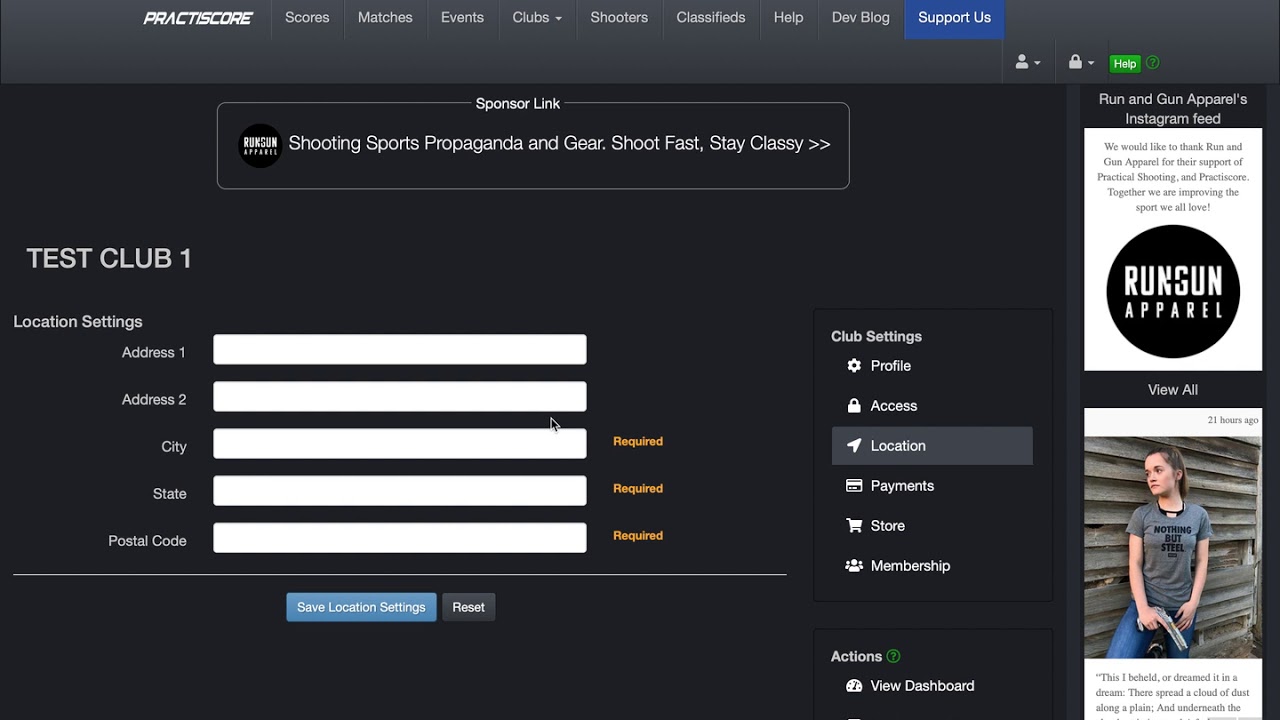Select the Location arrow icon
This screenshot has height=720, width=1280.
click(854, 446)
